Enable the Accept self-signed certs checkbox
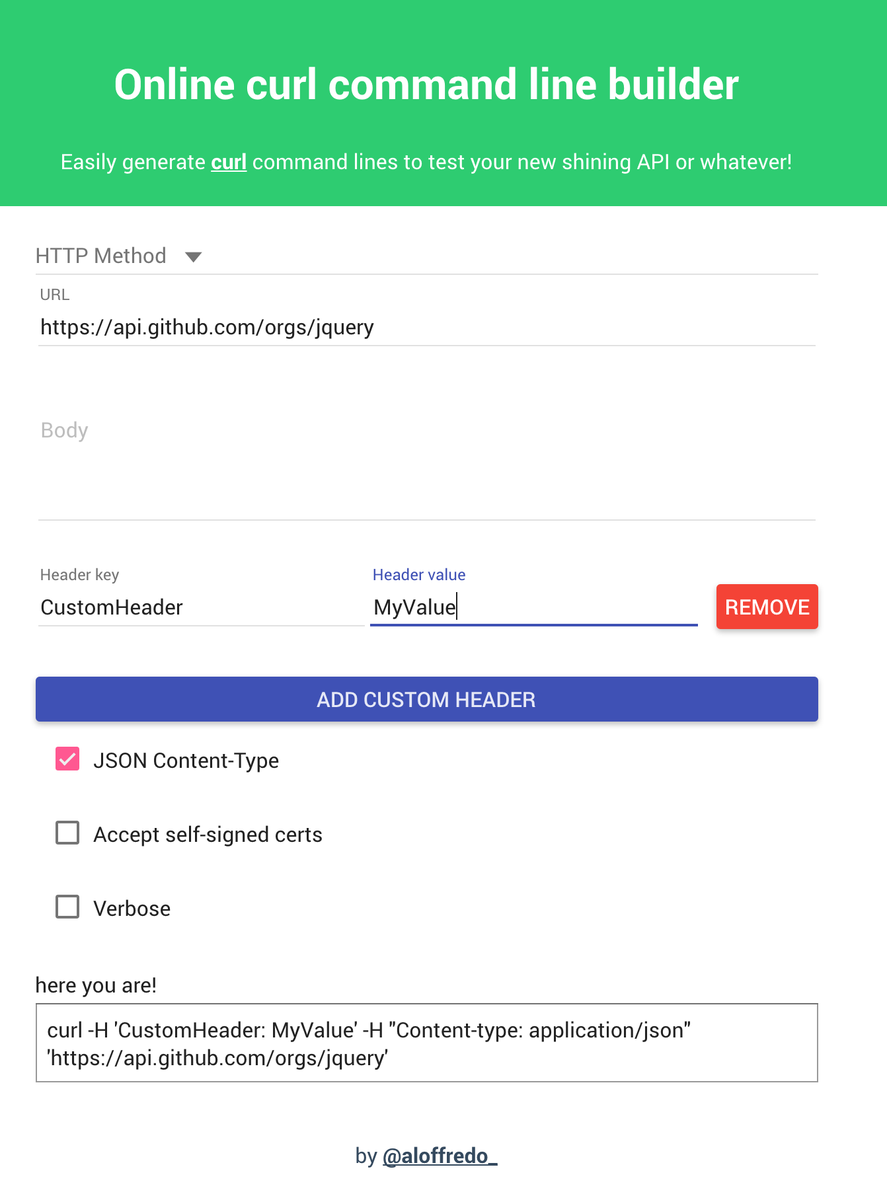 (x=67, y=834)
